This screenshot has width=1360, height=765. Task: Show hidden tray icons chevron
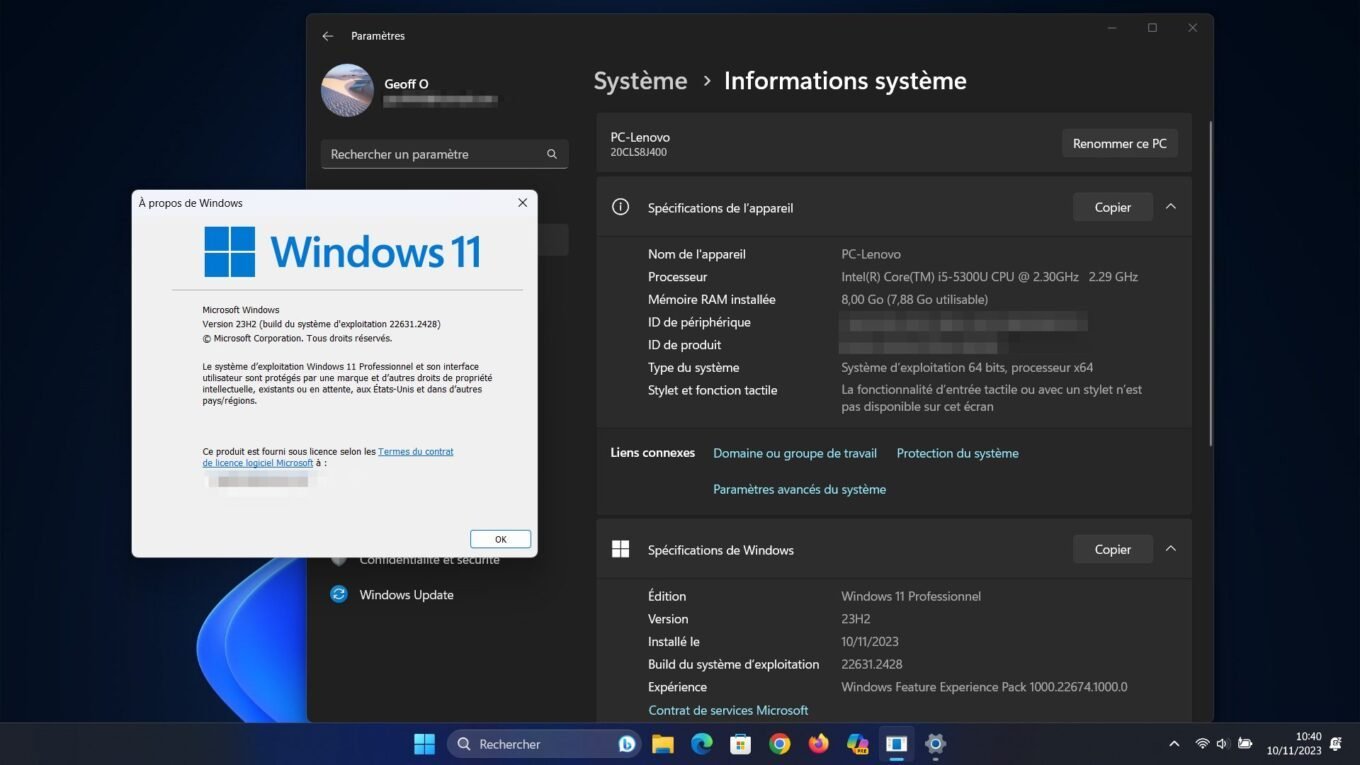pos(1174,744)
